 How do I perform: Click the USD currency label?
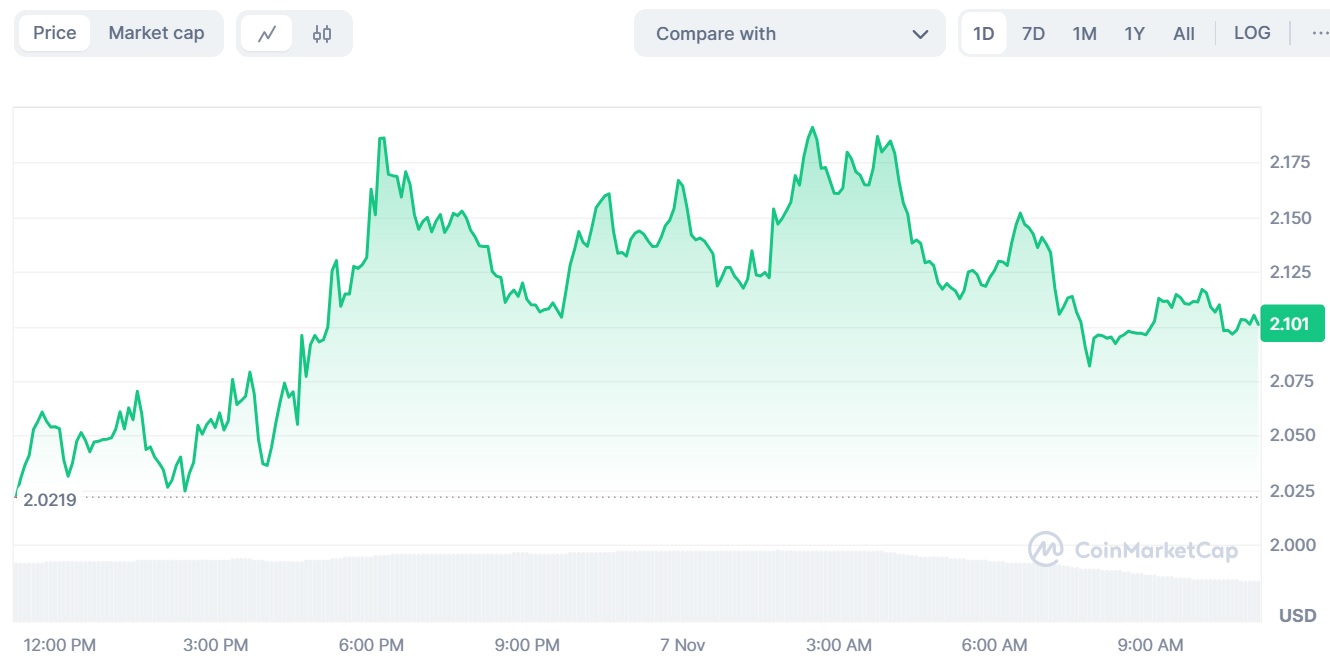(1298, 616)
